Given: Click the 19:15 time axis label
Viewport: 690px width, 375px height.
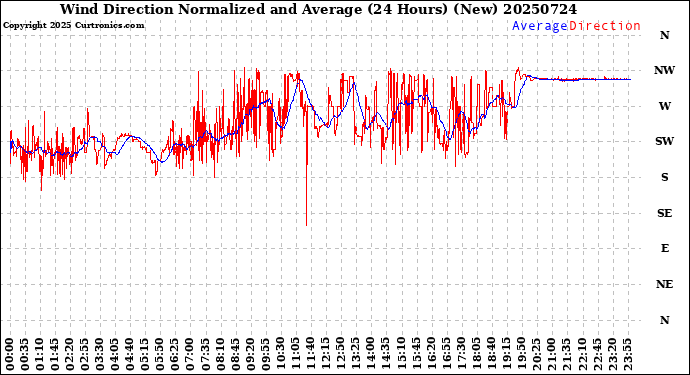Looking at the screenshot, I should 506,354.
